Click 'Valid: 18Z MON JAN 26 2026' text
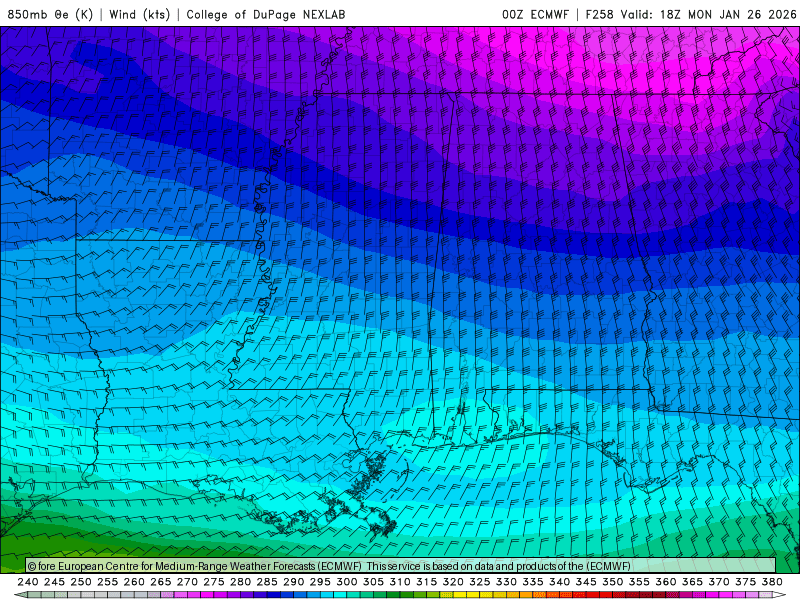 tap(709, 14)
